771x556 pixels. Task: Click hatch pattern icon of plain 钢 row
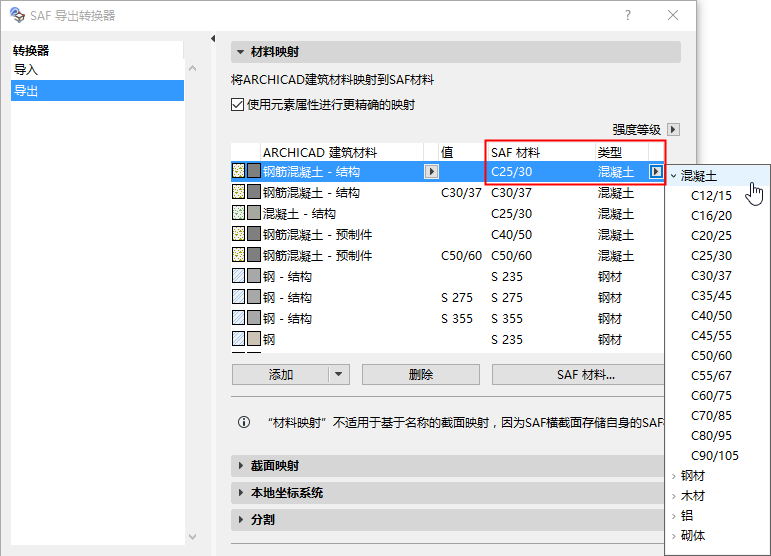238,339
